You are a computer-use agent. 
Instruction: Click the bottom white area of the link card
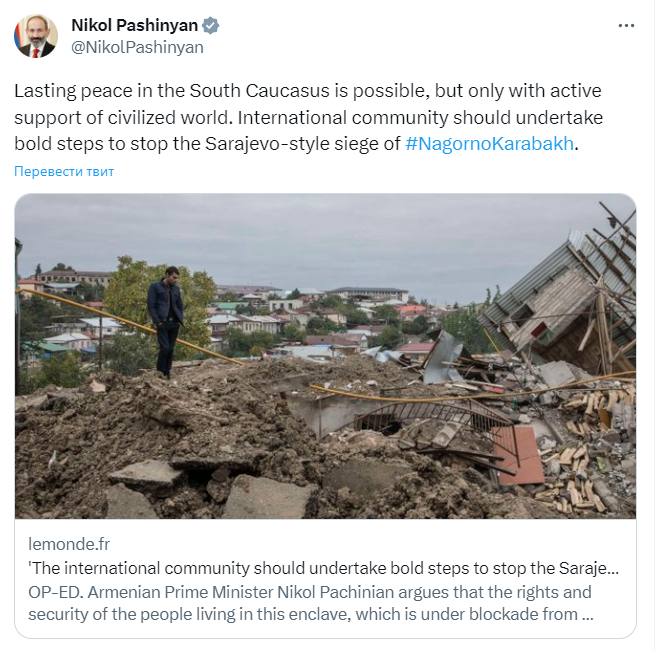(x=325, y=630)
